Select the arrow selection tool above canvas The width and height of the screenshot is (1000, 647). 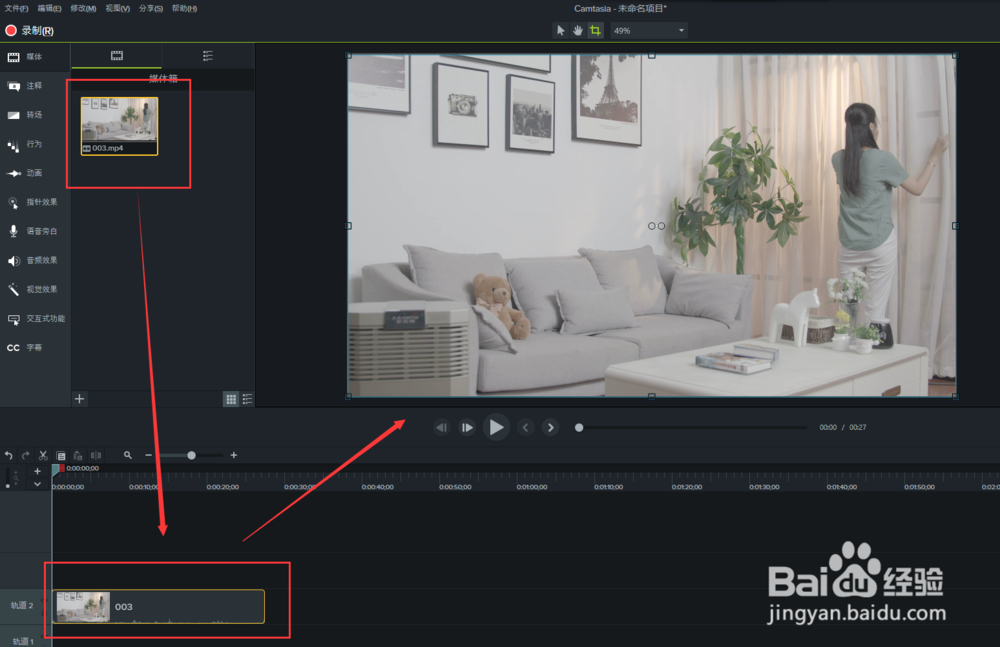tap(560, 31)
